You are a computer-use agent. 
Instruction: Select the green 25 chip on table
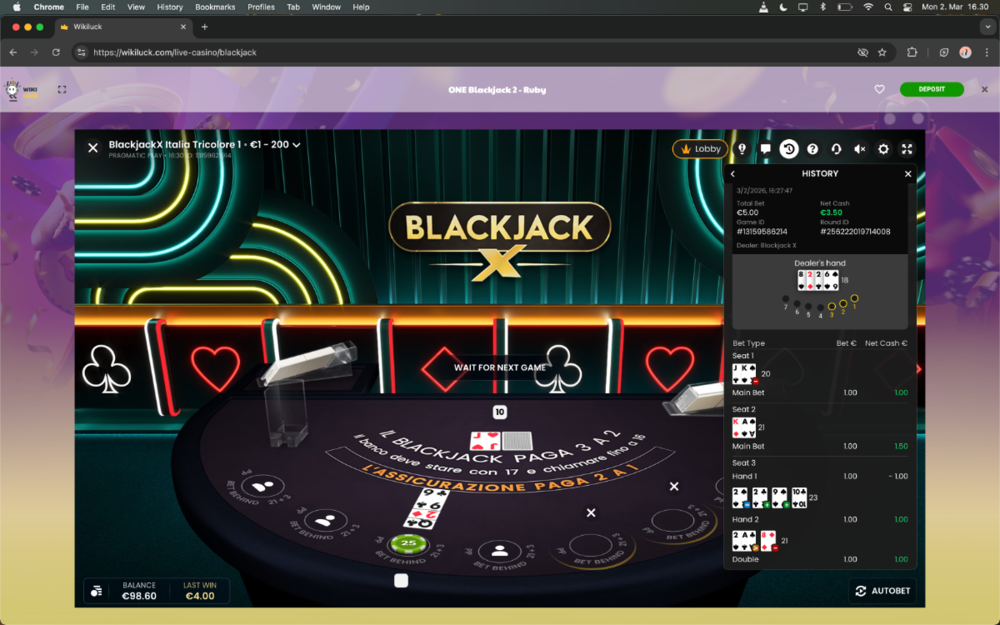(x=408, y=544)
